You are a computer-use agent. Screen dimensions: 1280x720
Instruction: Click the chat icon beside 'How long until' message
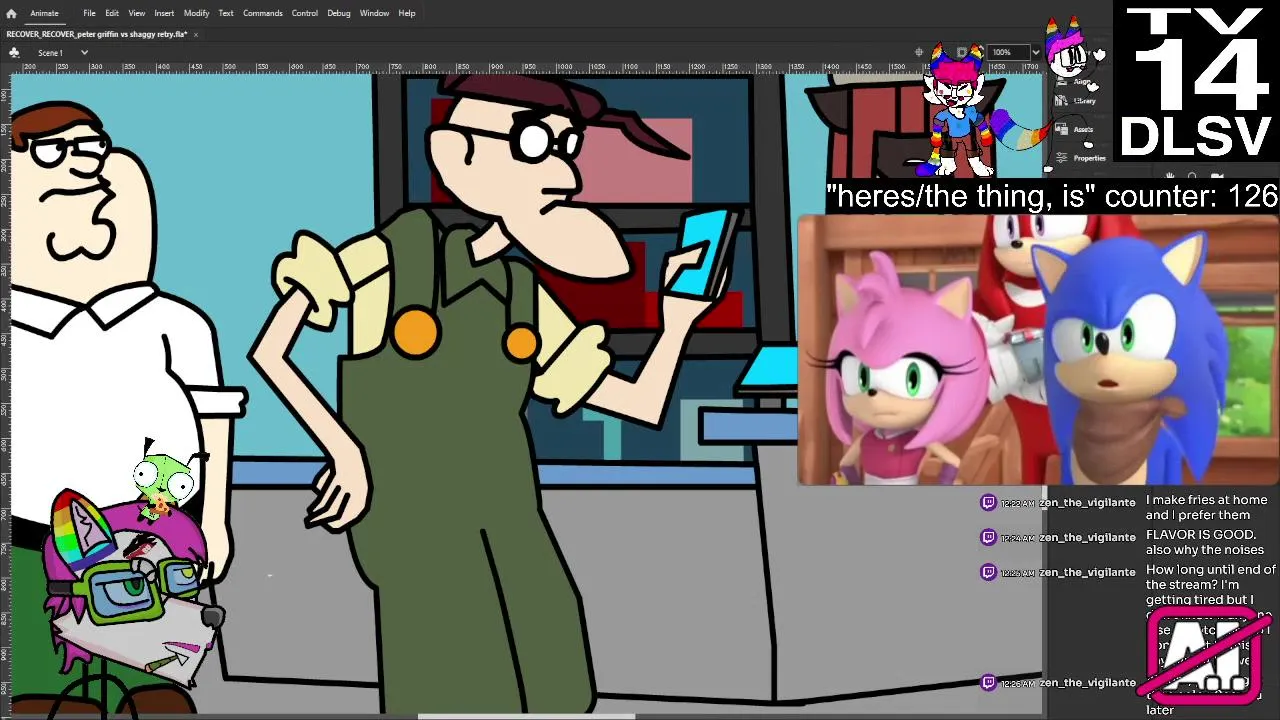988,572
